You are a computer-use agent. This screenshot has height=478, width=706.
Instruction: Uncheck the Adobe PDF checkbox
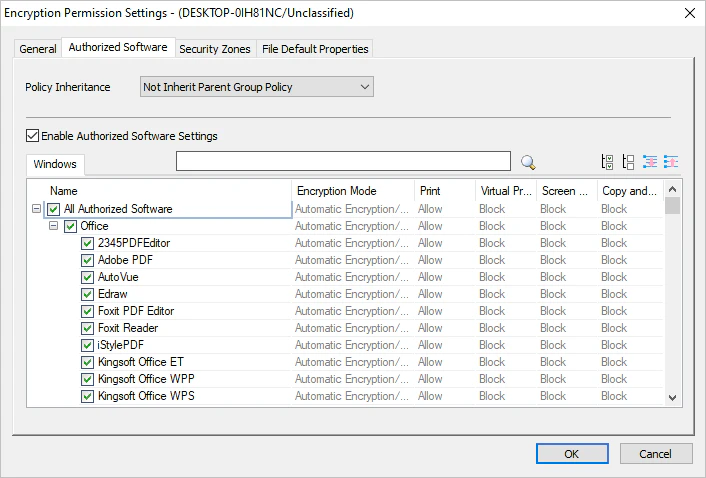[87, 260]
